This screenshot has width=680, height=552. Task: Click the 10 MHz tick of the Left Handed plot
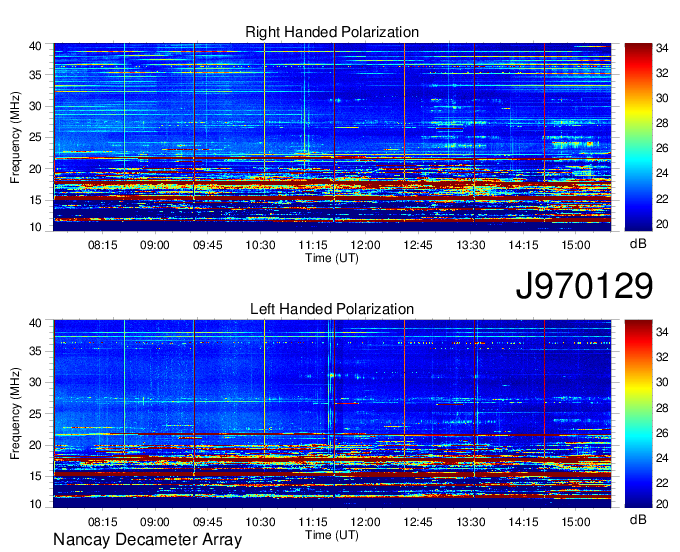pos(35,504)
